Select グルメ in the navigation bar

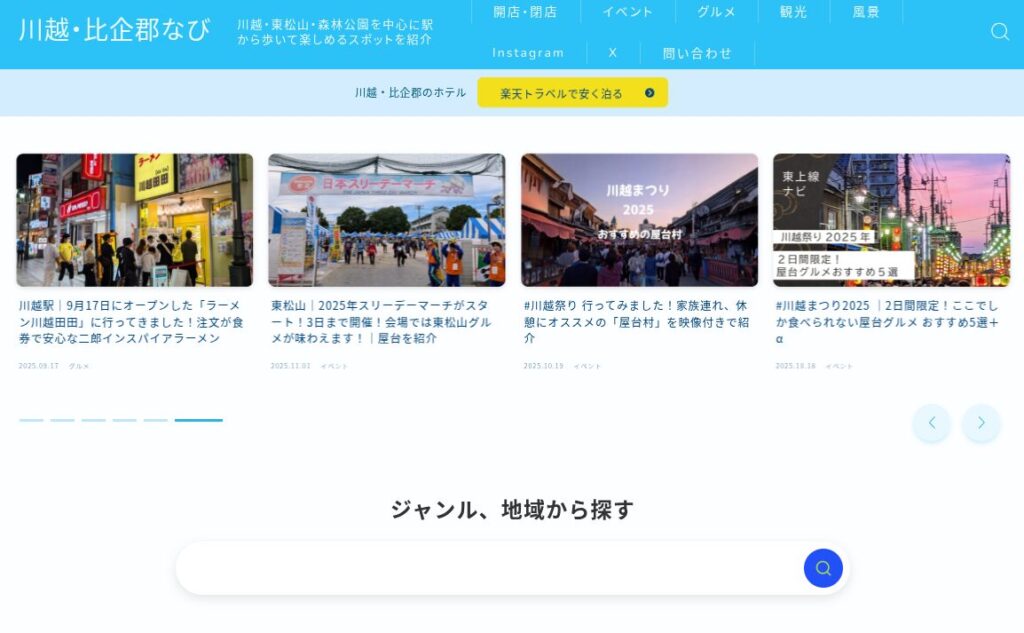716,12
